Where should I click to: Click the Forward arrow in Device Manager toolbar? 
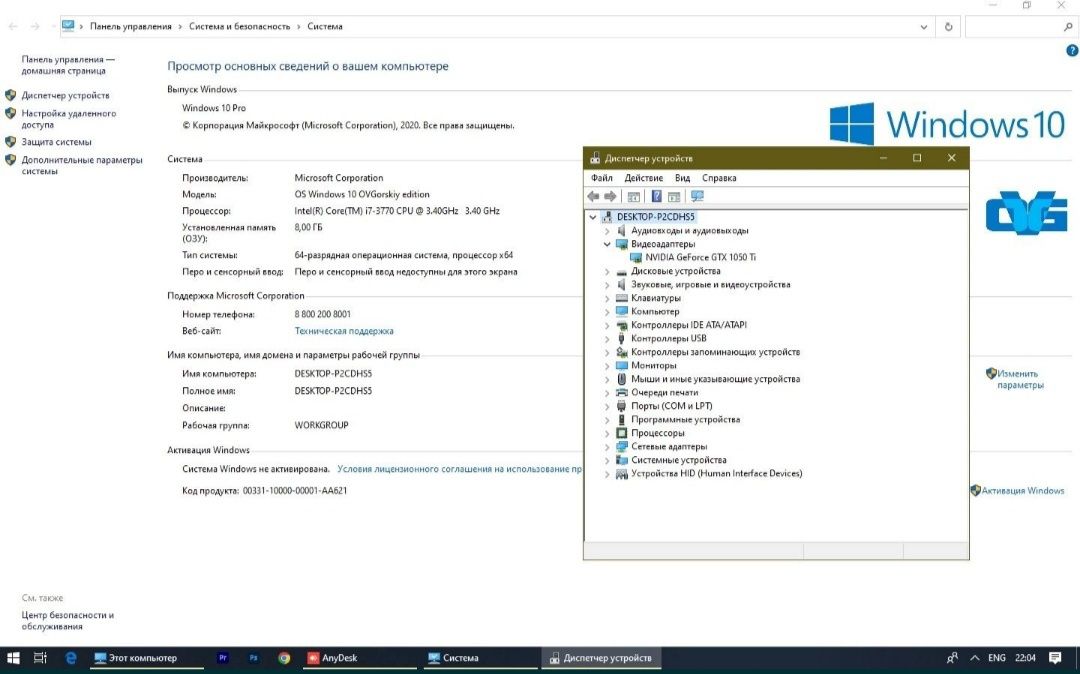(x=610, y=196)
